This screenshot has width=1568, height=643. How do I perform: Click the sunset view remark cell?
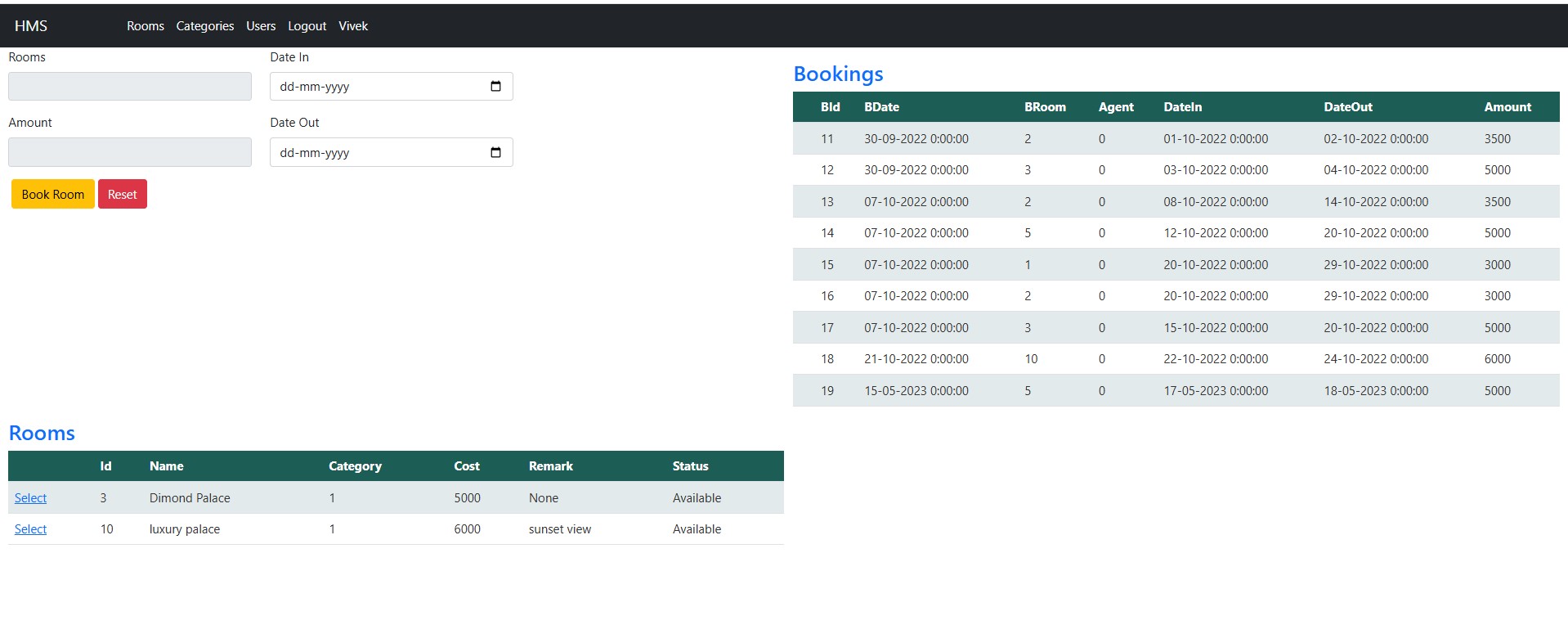560,529
